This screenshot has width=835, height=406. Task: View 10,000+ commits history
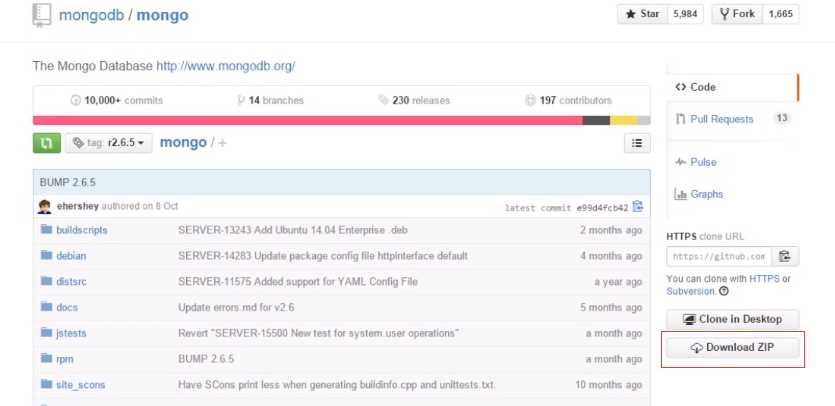coord(117,100)
